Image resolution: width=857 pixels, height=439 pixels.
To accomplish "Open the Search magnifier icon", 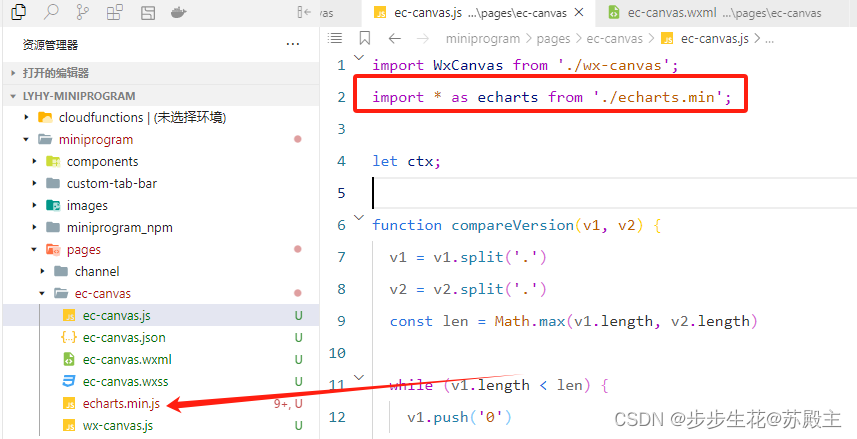I will pos(51,11).
